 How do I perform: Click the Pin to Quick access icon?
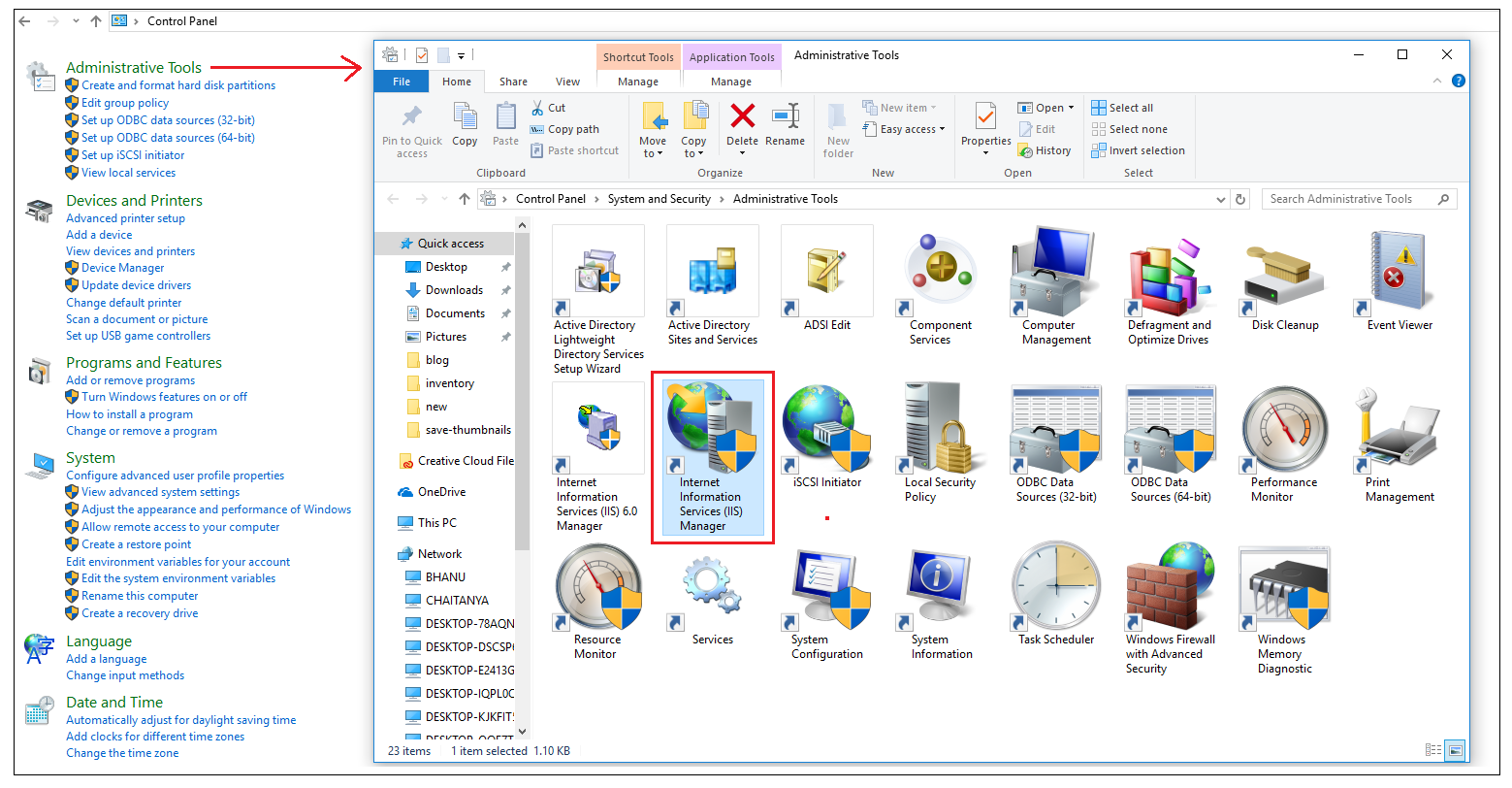click(x=412, y=116)
